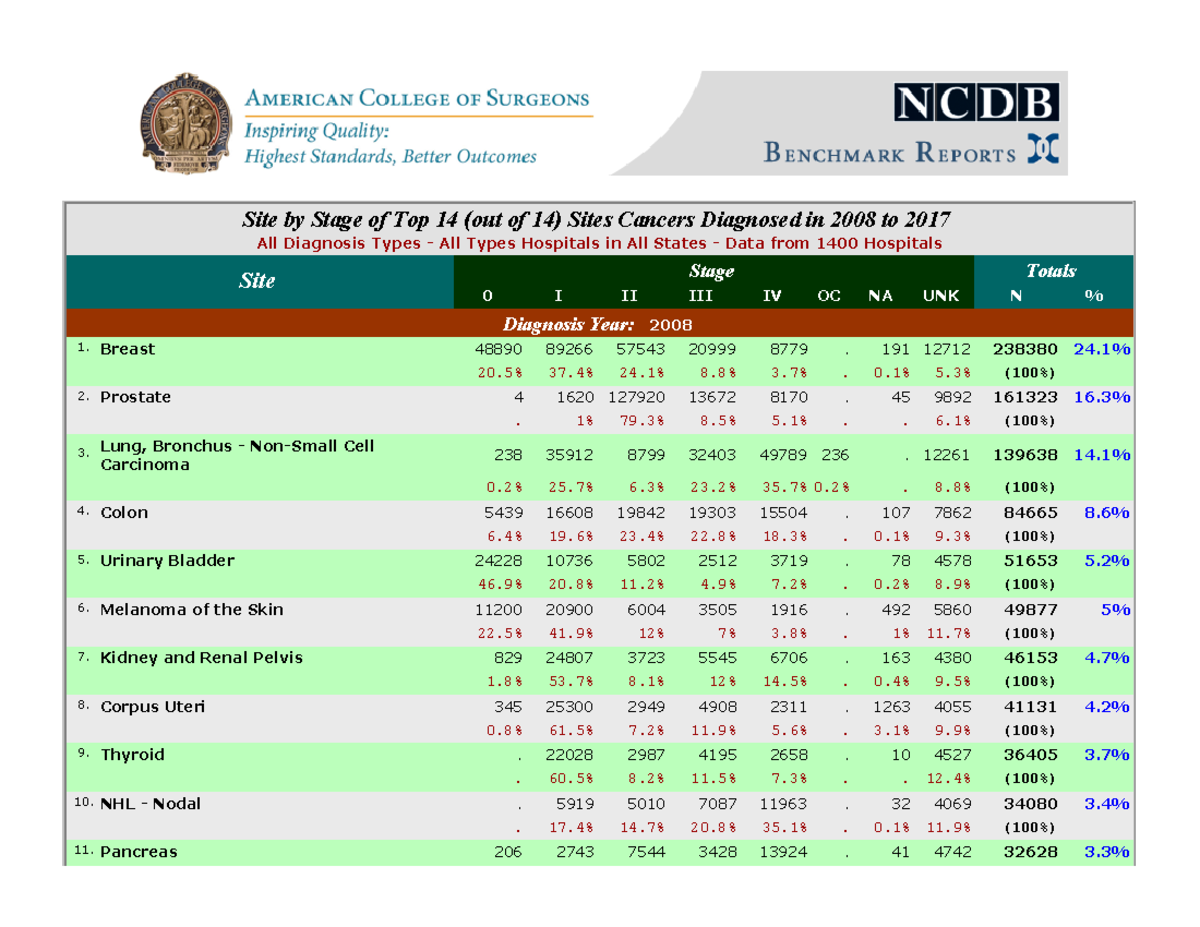Click the Breast total count 238380
Viewport: 1200px width, 927px height.
pyautogui.click(x=1026, y=350)
